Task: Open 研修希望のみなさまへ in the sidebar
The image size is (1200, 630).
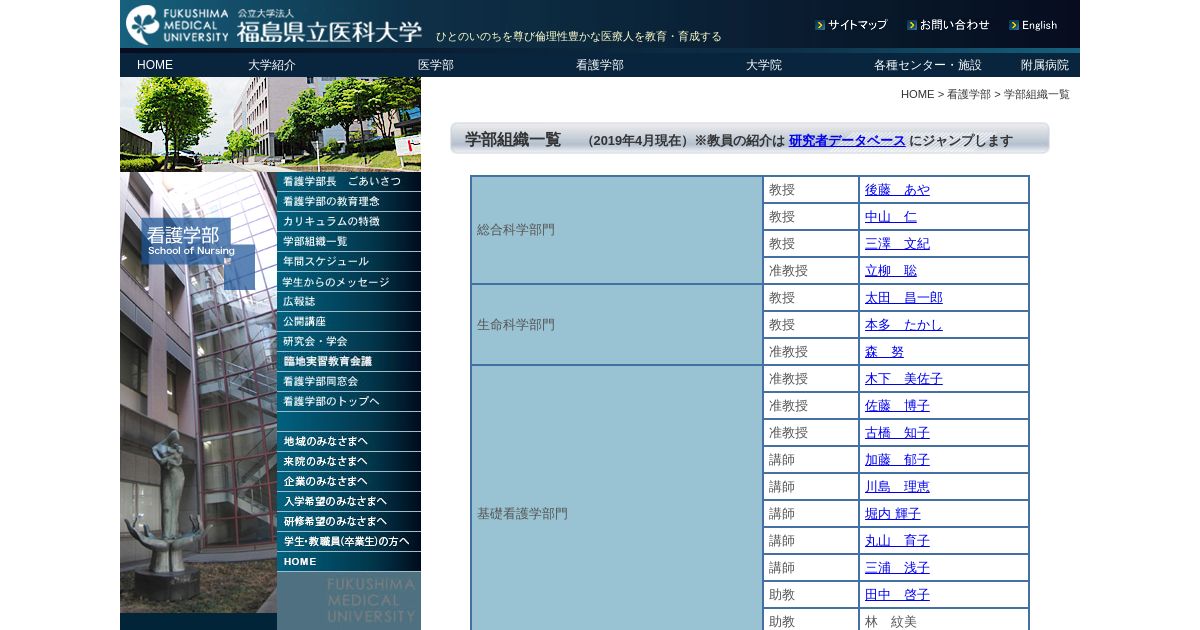Action: click(349, 522)
